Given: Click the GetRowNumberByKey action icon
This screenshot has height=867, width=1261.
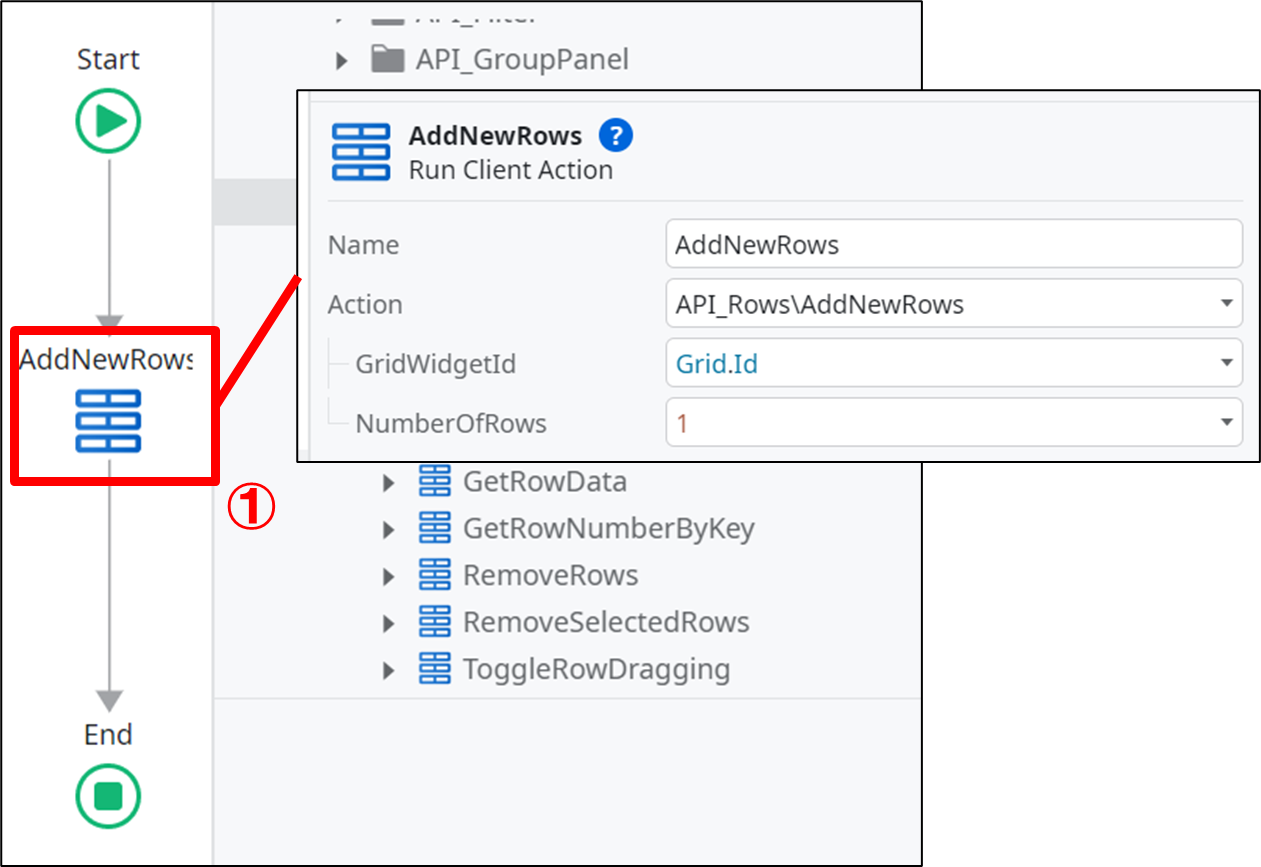Looking at the screenshot, I should pos(435,528).
